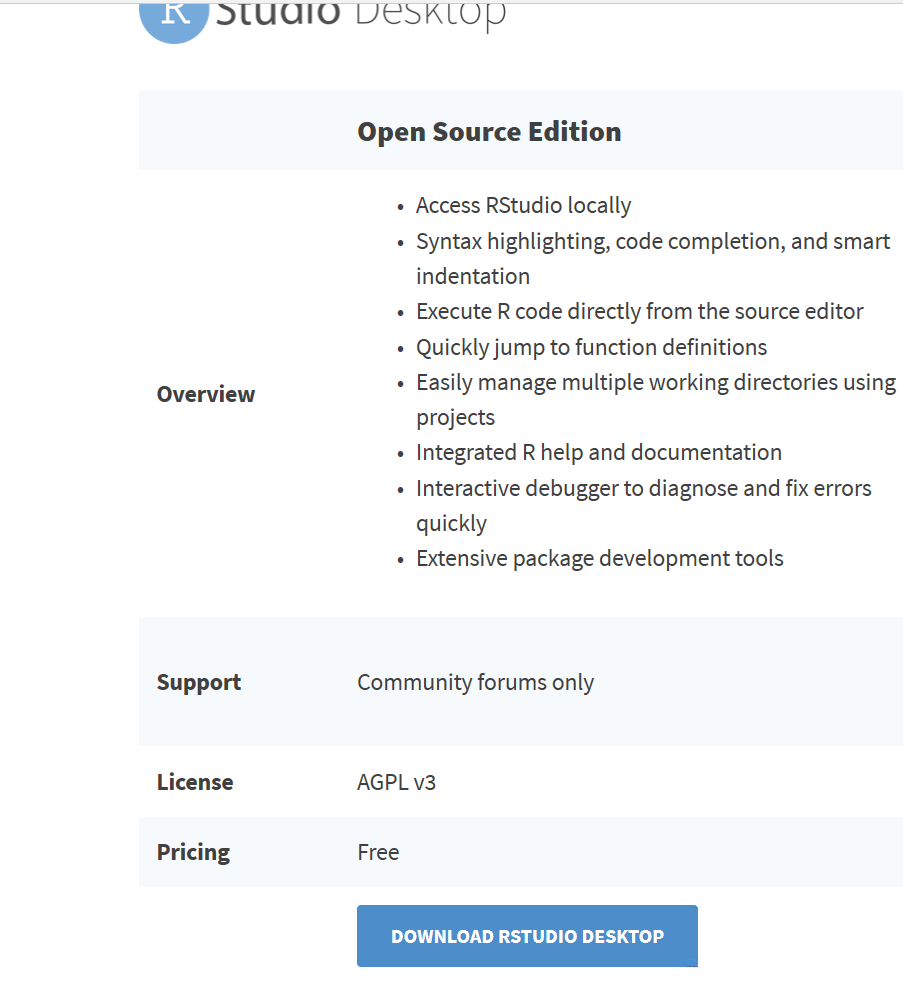Click the Syntax highlighting feature bullet
The height and width of the screenshot is (990, 903).
pos(652,241)
